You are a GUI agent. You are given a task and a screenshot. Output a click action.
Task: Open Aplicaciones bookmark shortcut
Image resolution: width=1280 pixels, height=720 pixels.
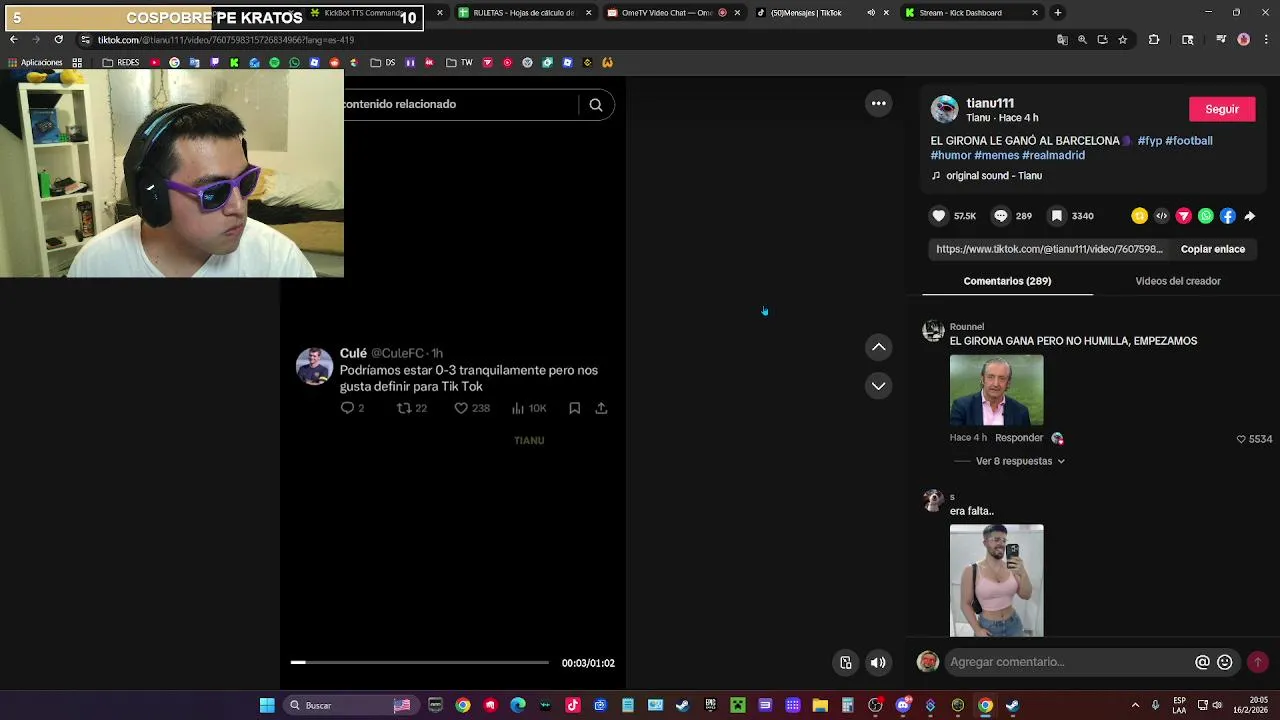click(34, 63)
